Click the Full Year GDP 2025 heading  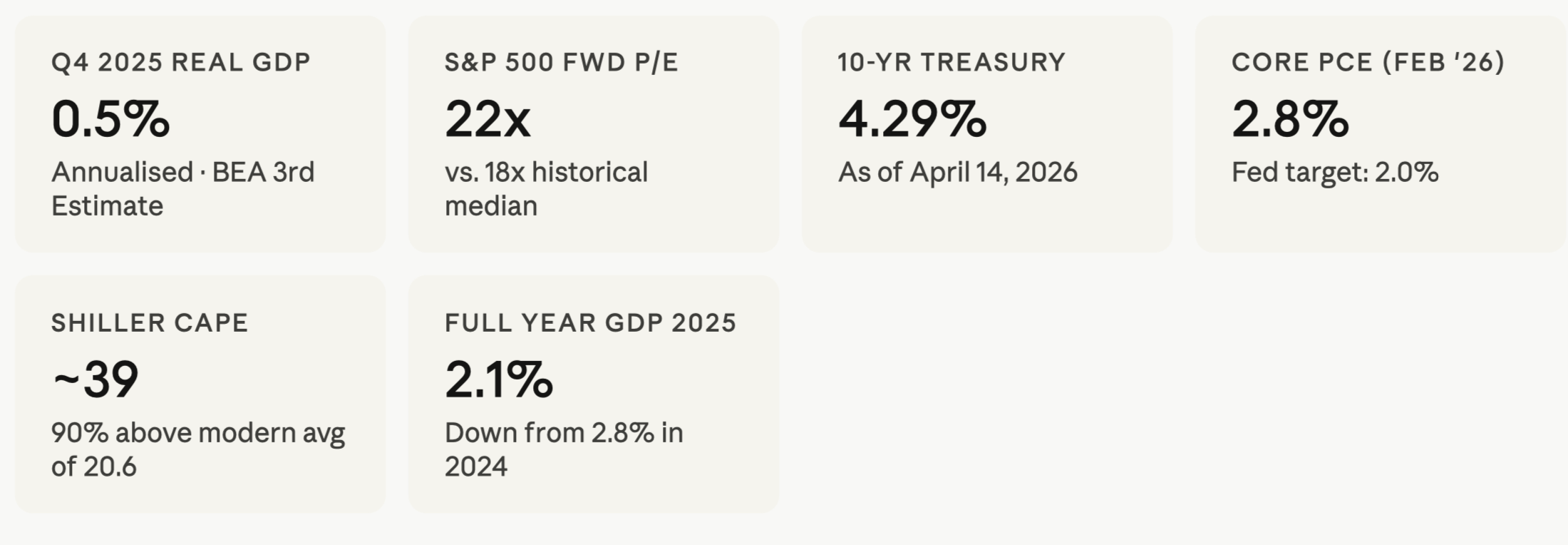pos(590,323)
